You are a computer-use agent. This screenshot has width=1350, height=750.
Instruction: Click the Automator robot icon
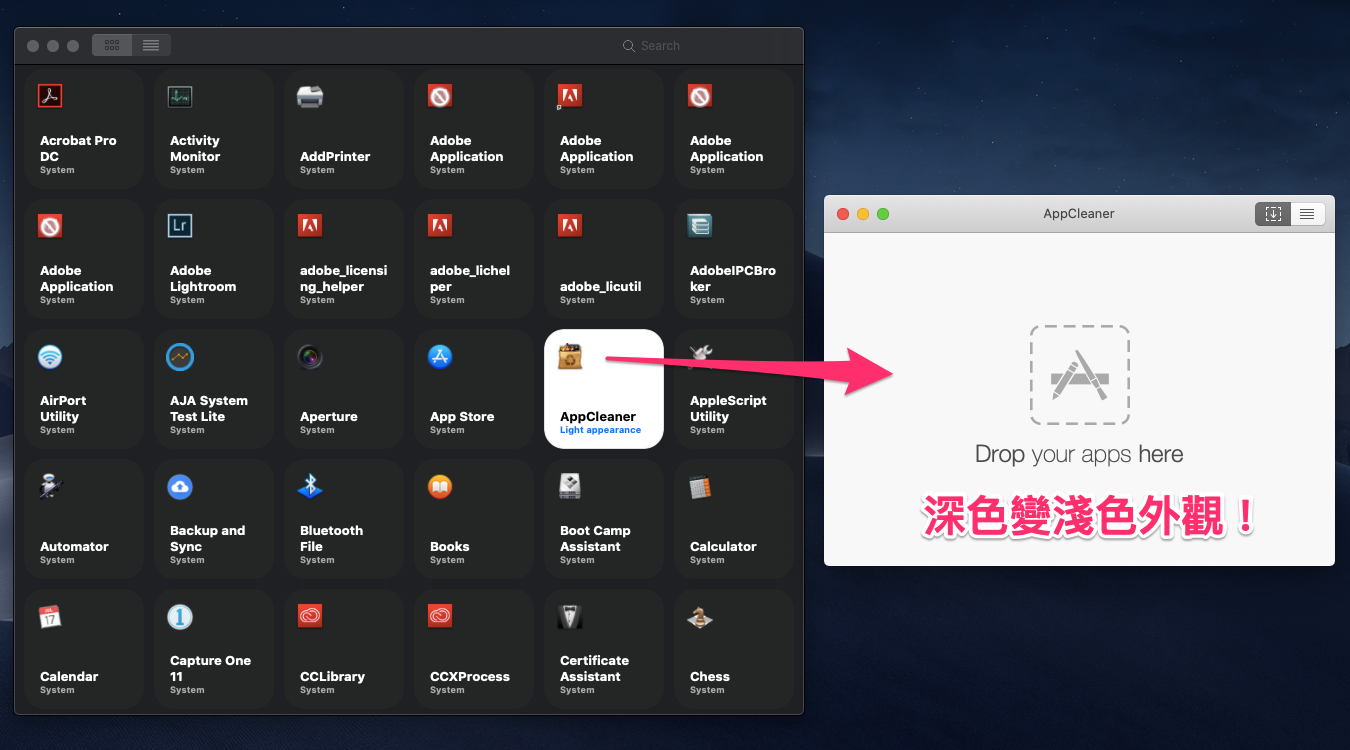[50, 486]
